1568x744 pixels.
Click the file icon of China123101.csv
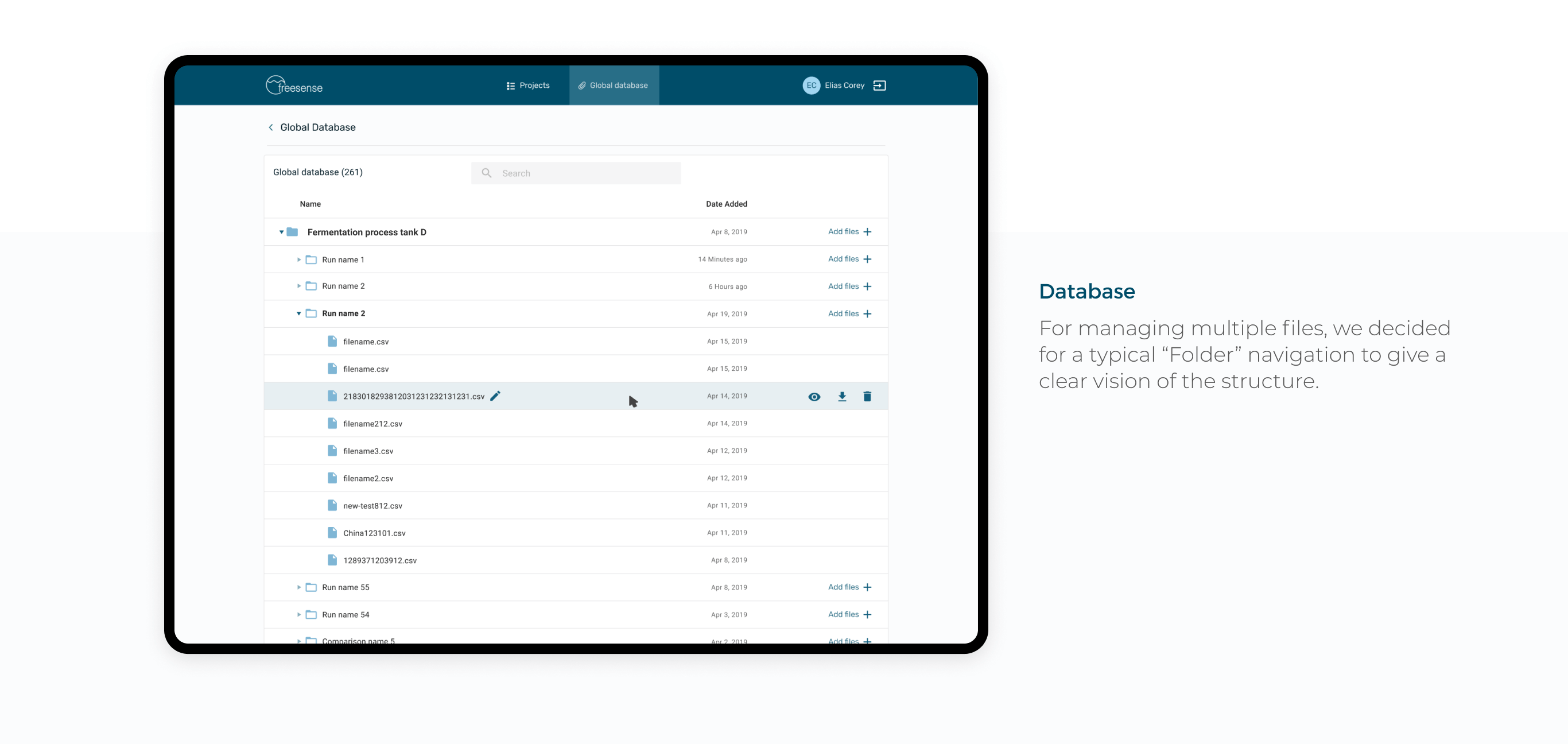[x=332, y=533]
